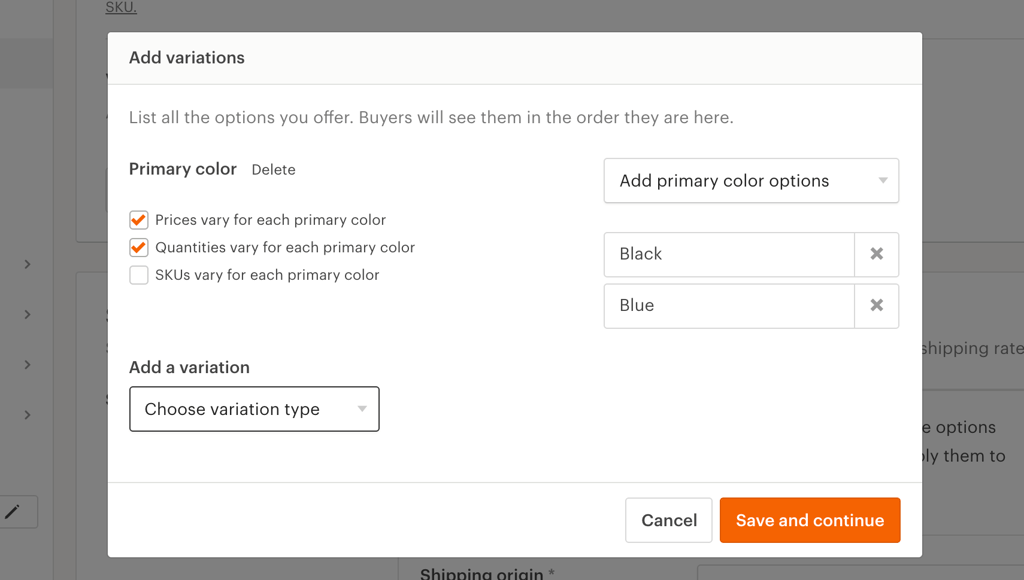This screenshot has width=1024, height=580.
Task: Click the SKU link in background page
Action: (121, 7)
